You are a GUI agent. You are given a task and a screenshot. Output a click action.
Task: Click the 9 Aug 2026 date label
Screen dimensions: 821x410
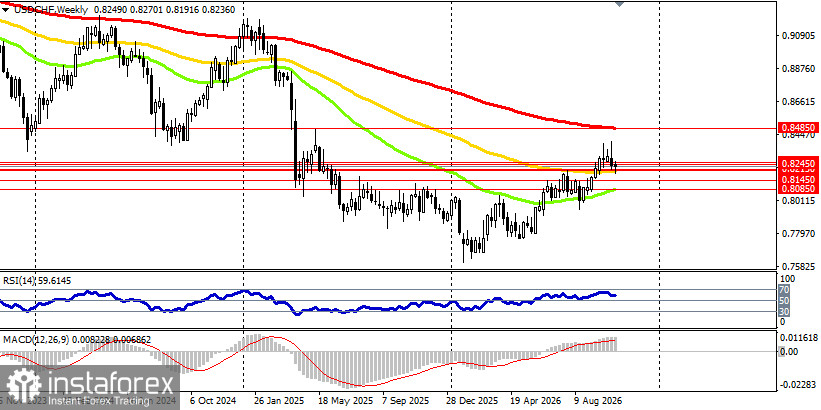coord(598,401)
